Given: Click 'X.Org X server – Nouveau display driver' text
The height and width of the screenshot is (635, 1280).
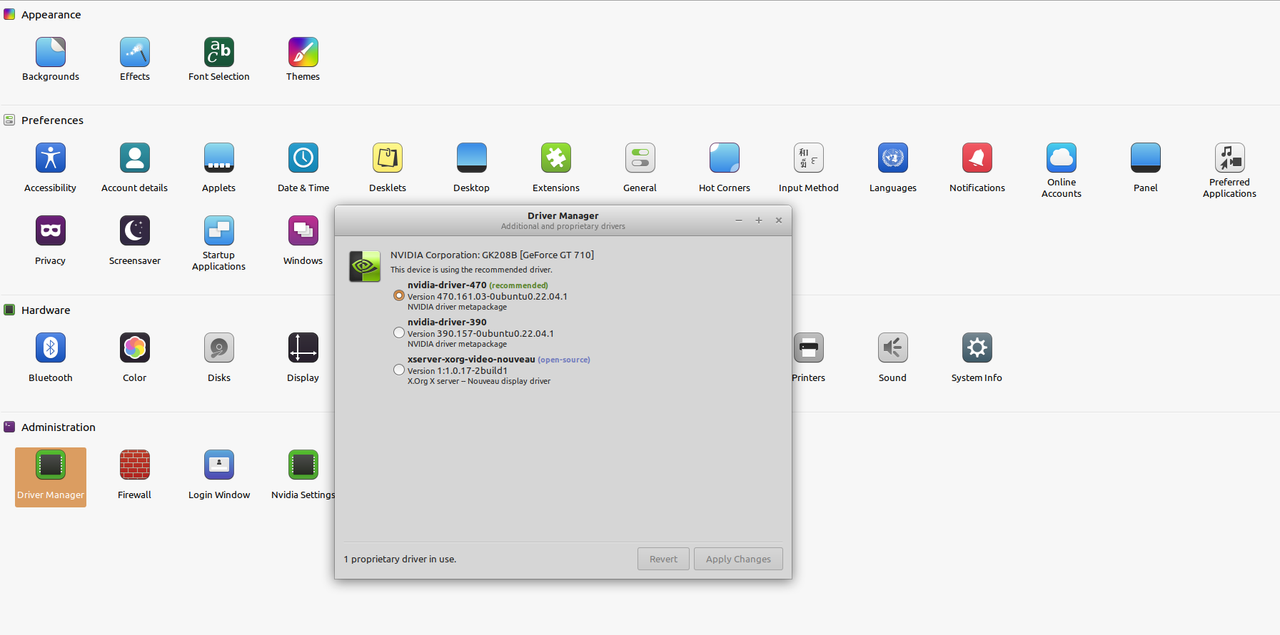Looking at the screenshot, I should coord(479,381).
